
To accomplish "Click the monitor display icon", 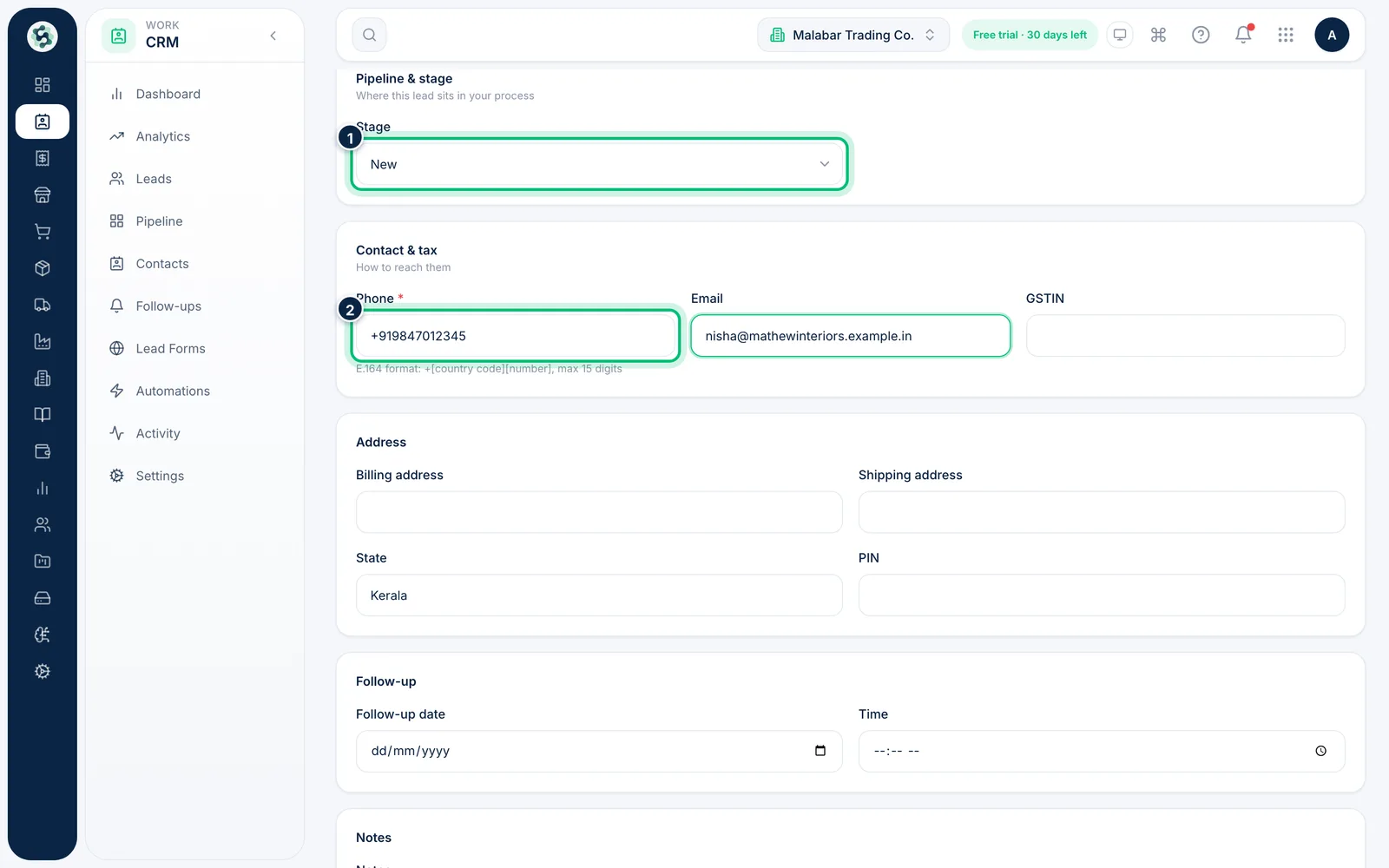I will [1120, 35].
